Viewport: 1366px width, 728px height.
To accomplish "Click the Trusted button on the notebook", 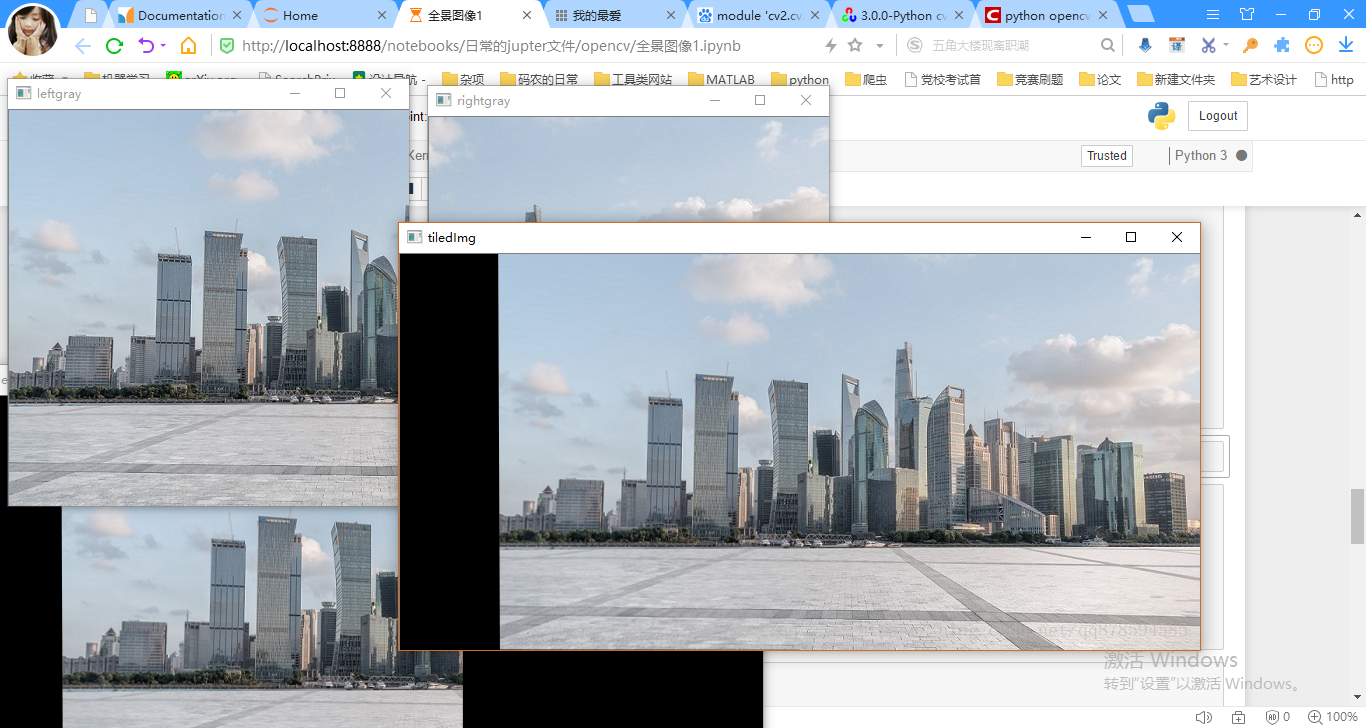I will [x=1106, y=155].
